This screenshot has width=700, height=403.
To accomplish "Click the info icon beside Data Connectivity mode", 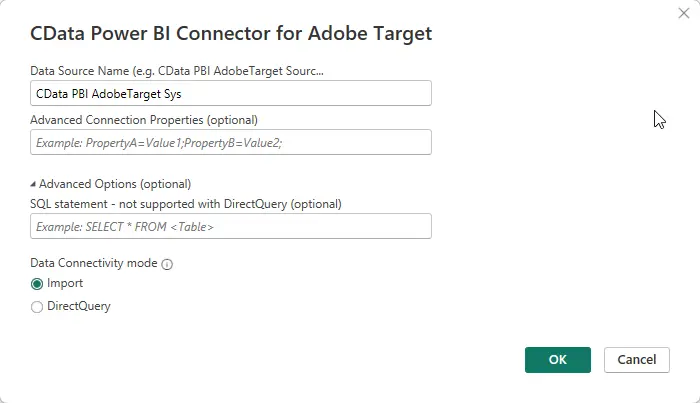I will (167, 265).
